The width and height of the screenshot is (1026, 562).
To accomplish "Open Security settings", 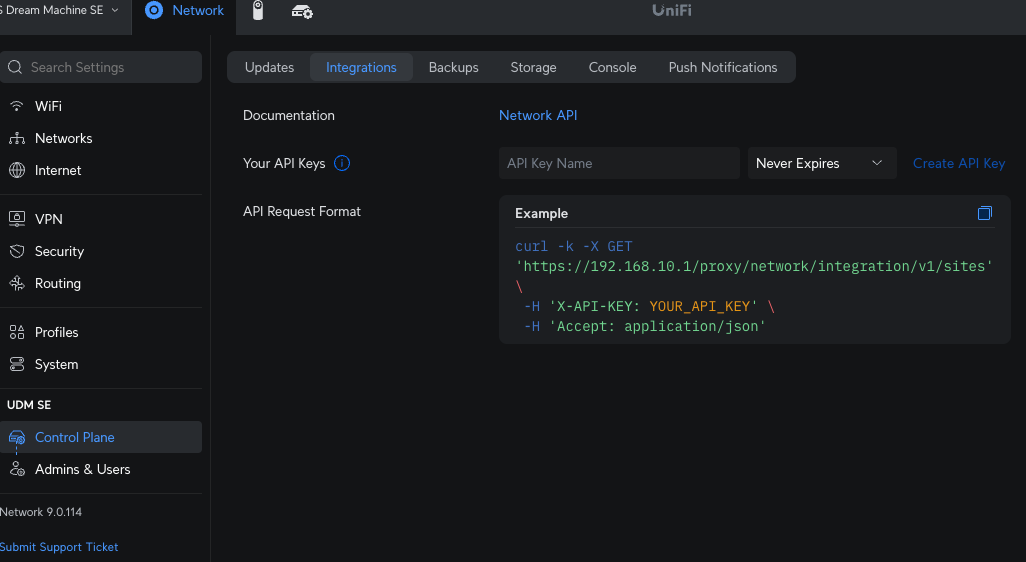I will point(59,251).
